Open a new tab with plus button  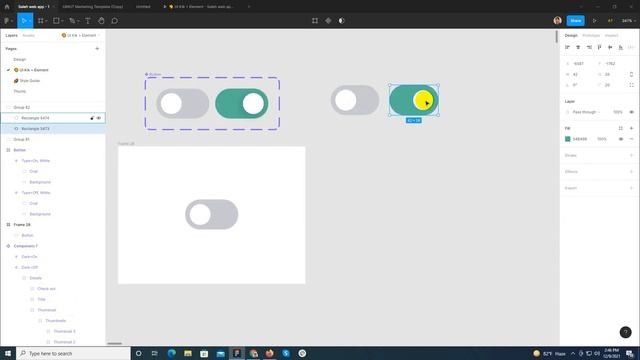249,7
